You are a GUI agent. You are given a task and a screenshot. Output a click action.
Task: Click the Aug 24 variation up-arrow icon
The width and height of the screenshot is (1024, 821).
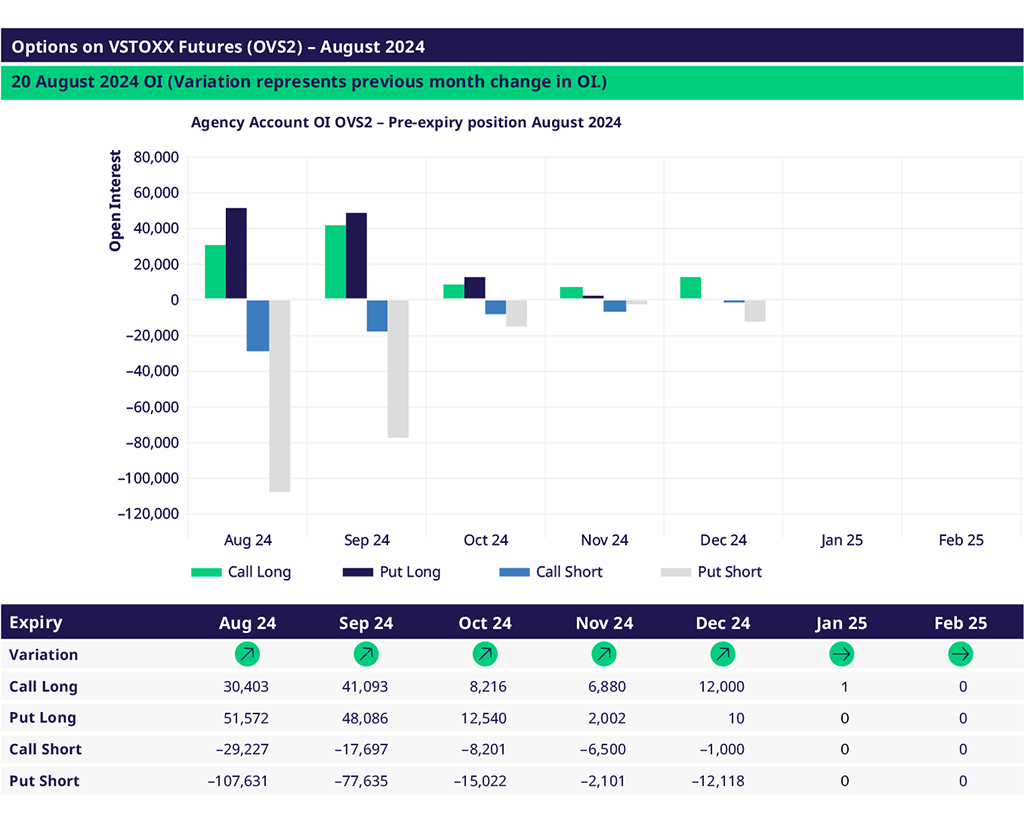coord(247,655)
